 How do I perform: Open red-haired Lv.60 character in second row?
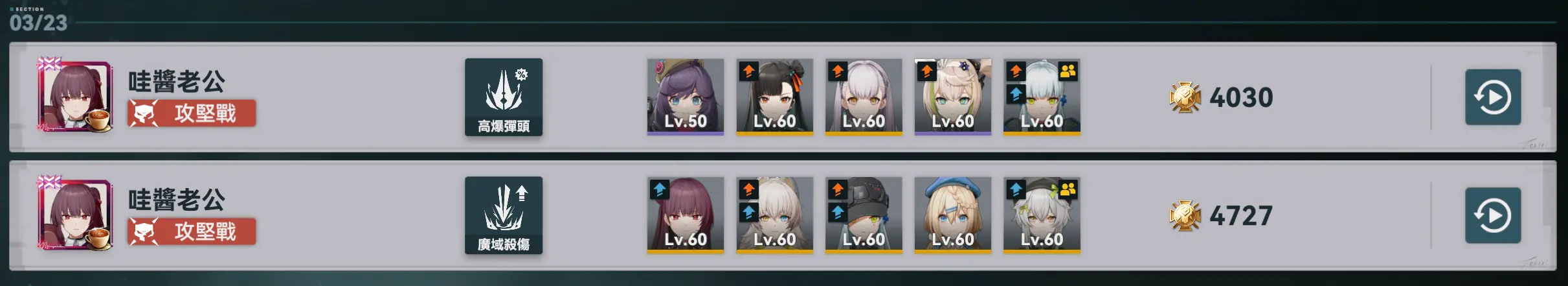point(686,215)
